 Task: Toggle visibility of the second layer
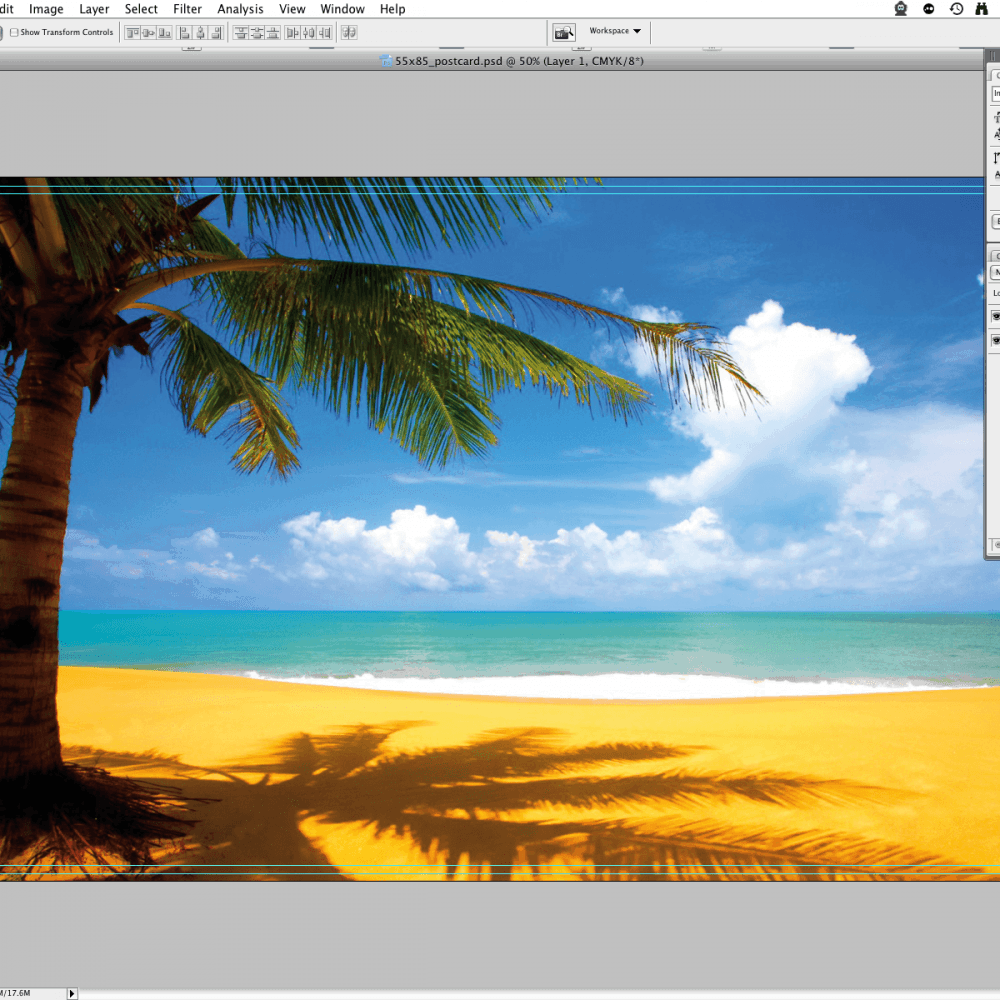coord(995,341)
